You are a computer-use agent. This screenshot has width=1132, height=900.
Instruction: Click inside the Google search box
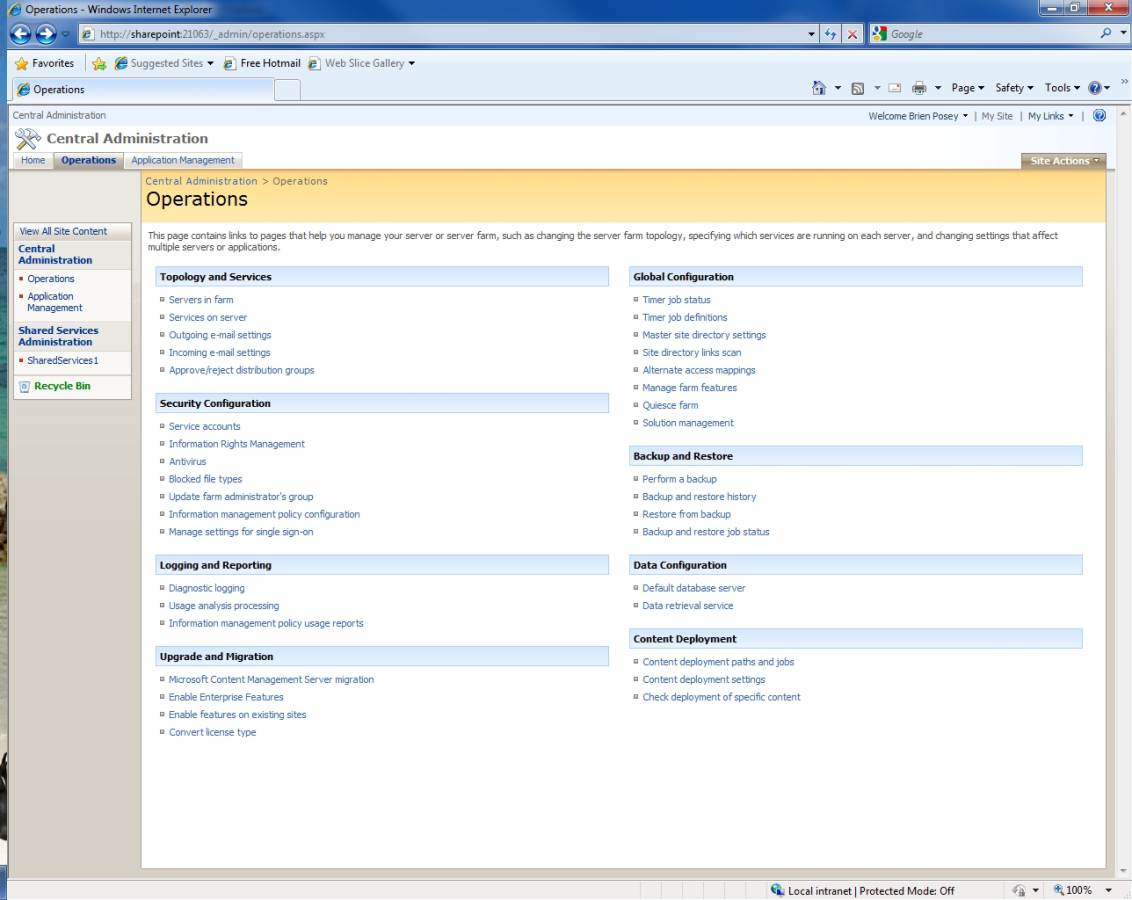985,34
